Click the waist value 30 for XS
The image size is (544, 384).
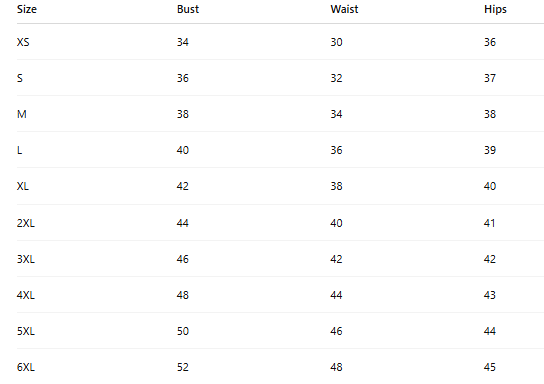point(336,42)
